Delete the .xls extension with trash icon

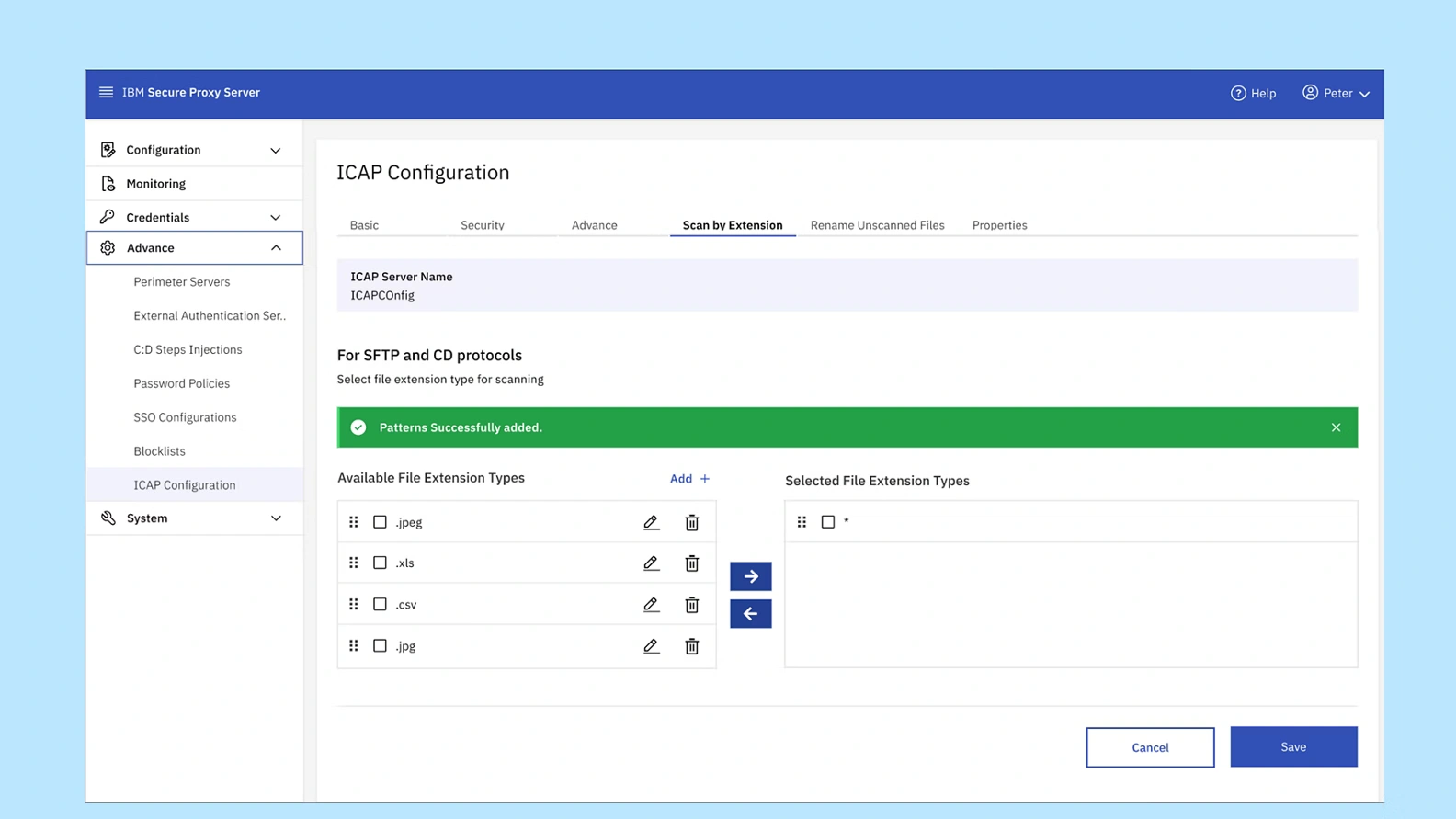tap(692, 563)
